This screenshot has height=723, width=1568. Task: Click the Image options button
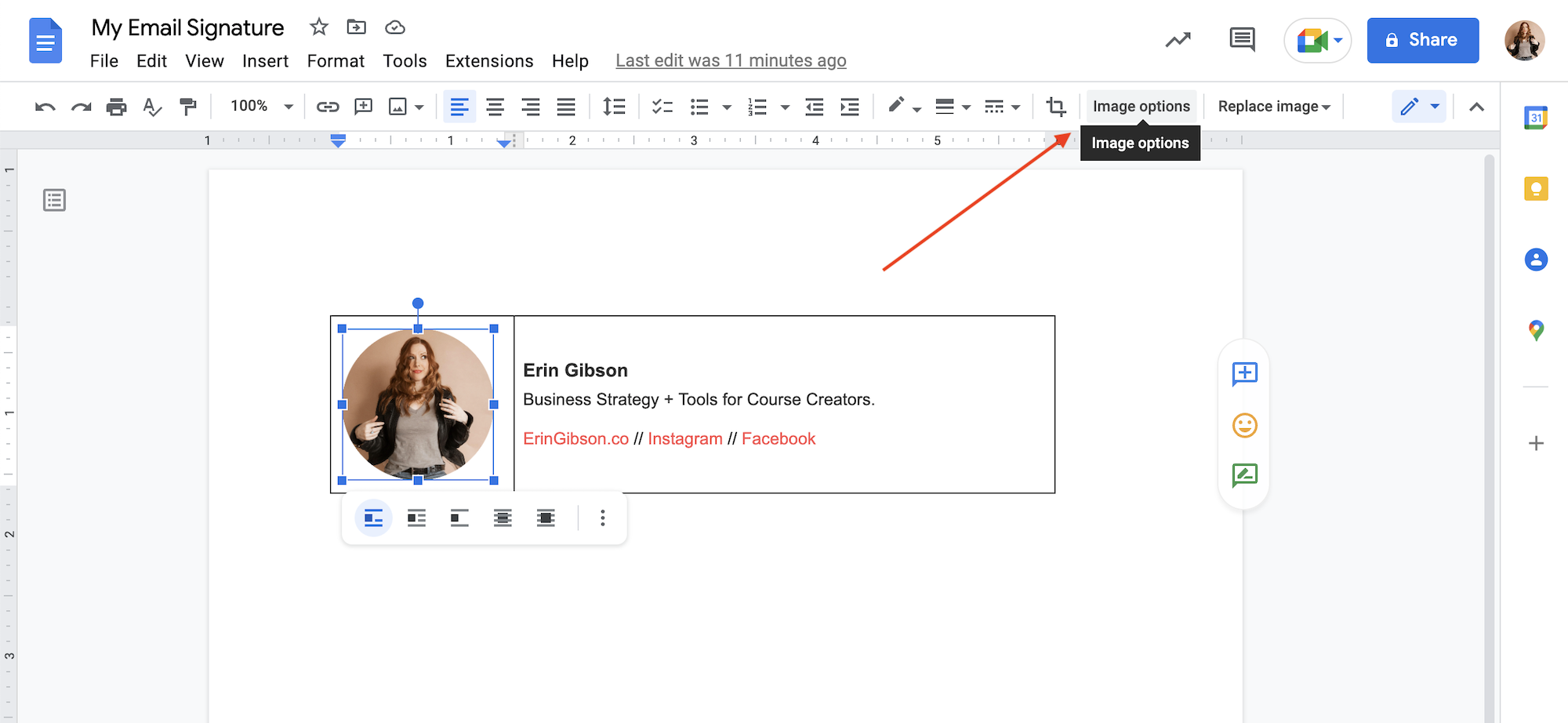[x=1142, y=107]
